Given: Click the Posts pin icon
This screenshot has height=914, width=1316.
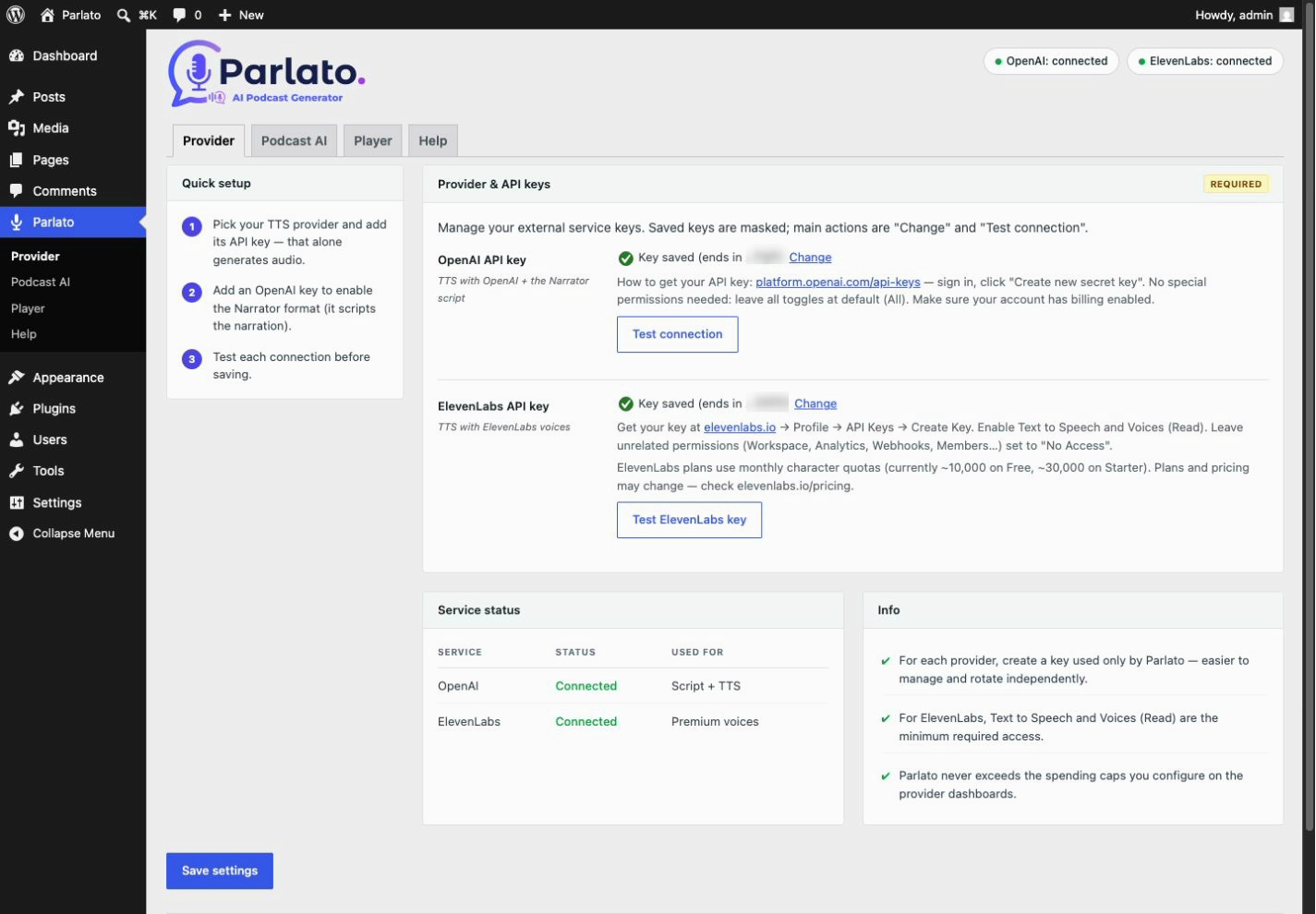Looking at the screenshot, I should coord(17,97).
